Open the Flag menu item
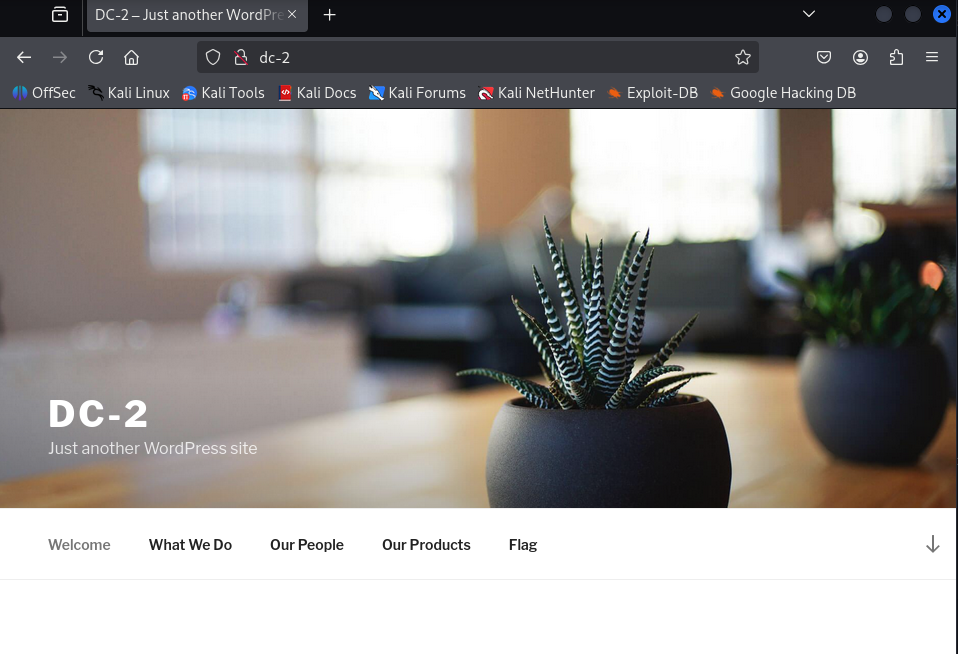 522,545
